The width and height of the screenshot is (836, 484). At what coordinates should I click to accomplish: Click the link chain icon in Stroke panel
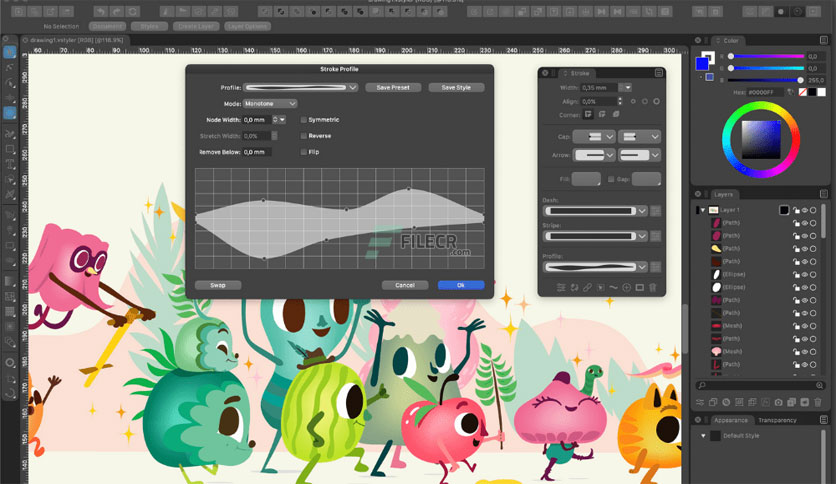(x=587, y=288)
